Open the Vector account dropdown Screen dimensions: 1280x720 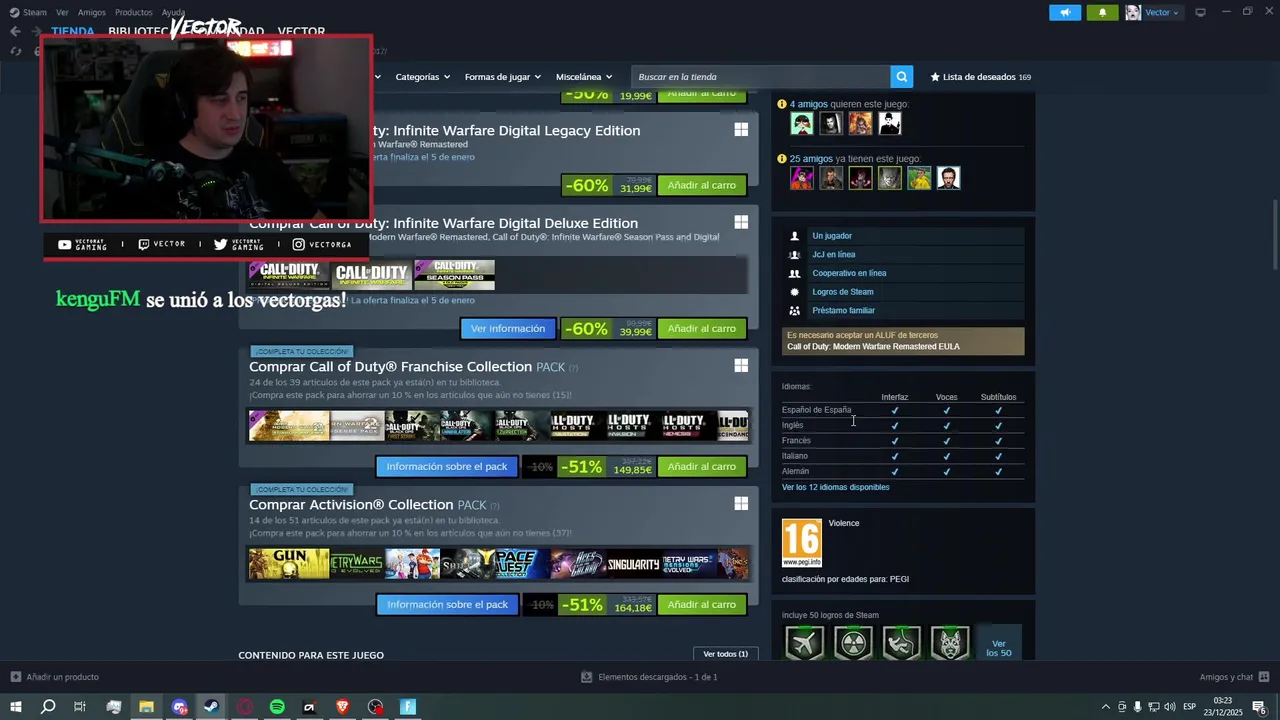point(1162,12)
